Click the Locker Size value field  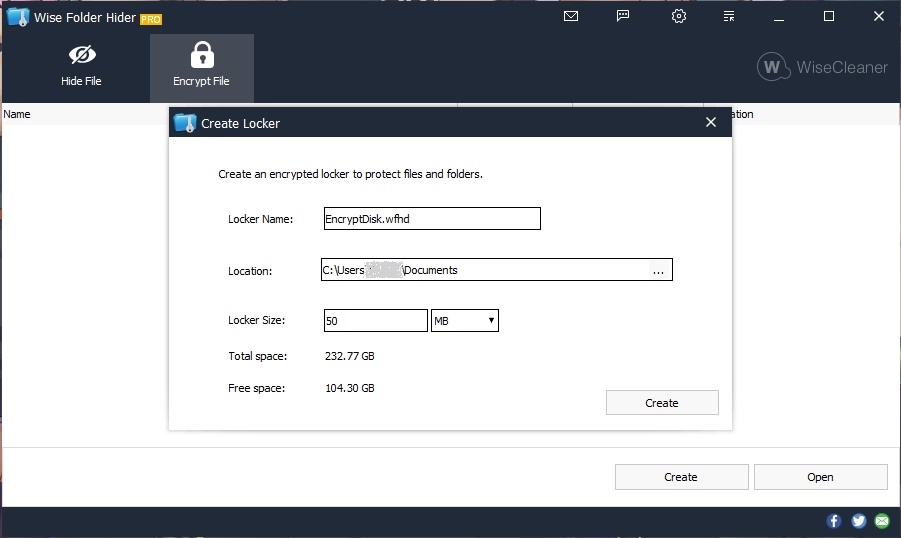click(x=376, y=321)
